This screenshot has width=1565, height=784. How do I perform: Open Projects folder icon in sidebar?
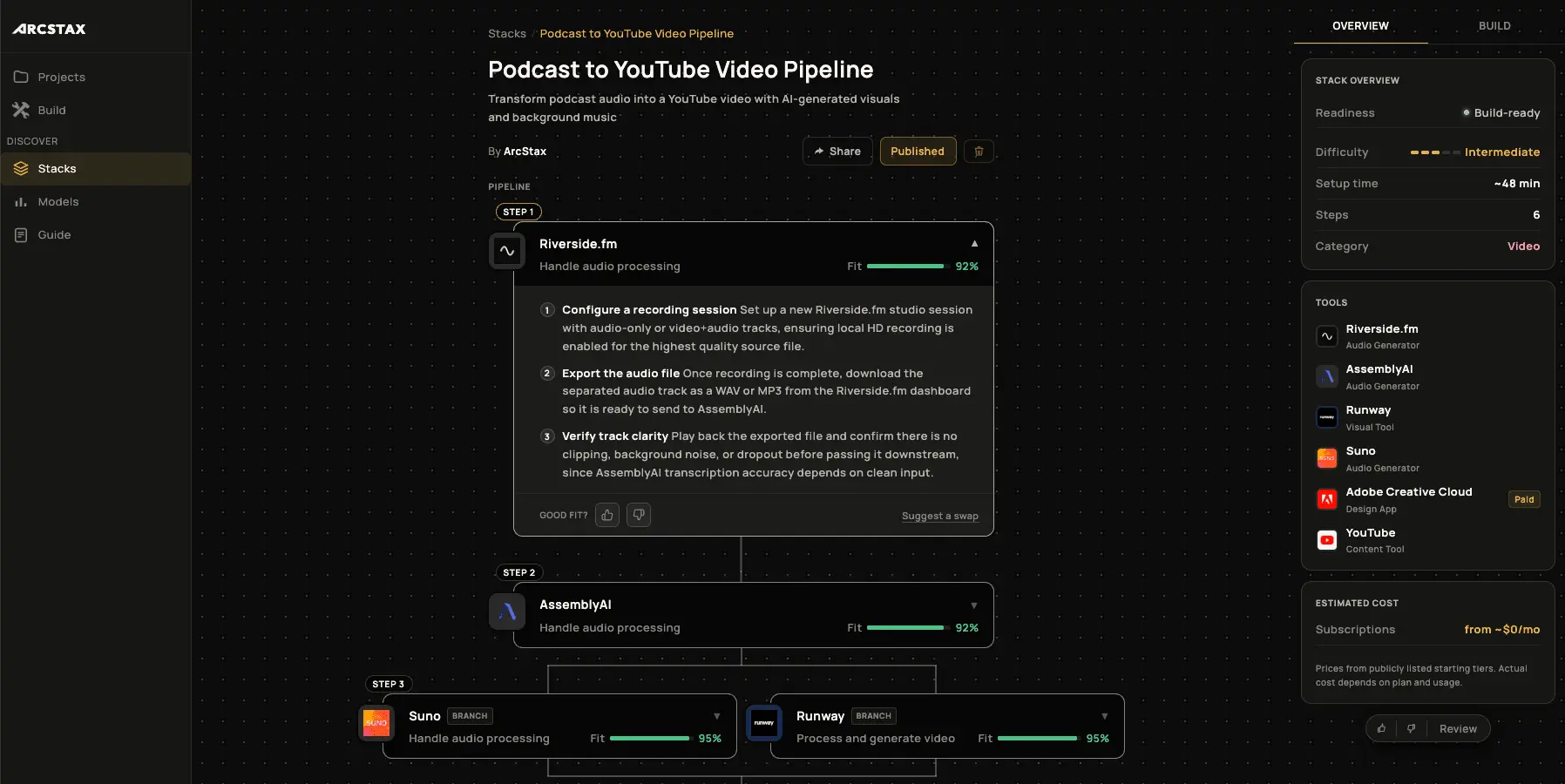(21, 77)
